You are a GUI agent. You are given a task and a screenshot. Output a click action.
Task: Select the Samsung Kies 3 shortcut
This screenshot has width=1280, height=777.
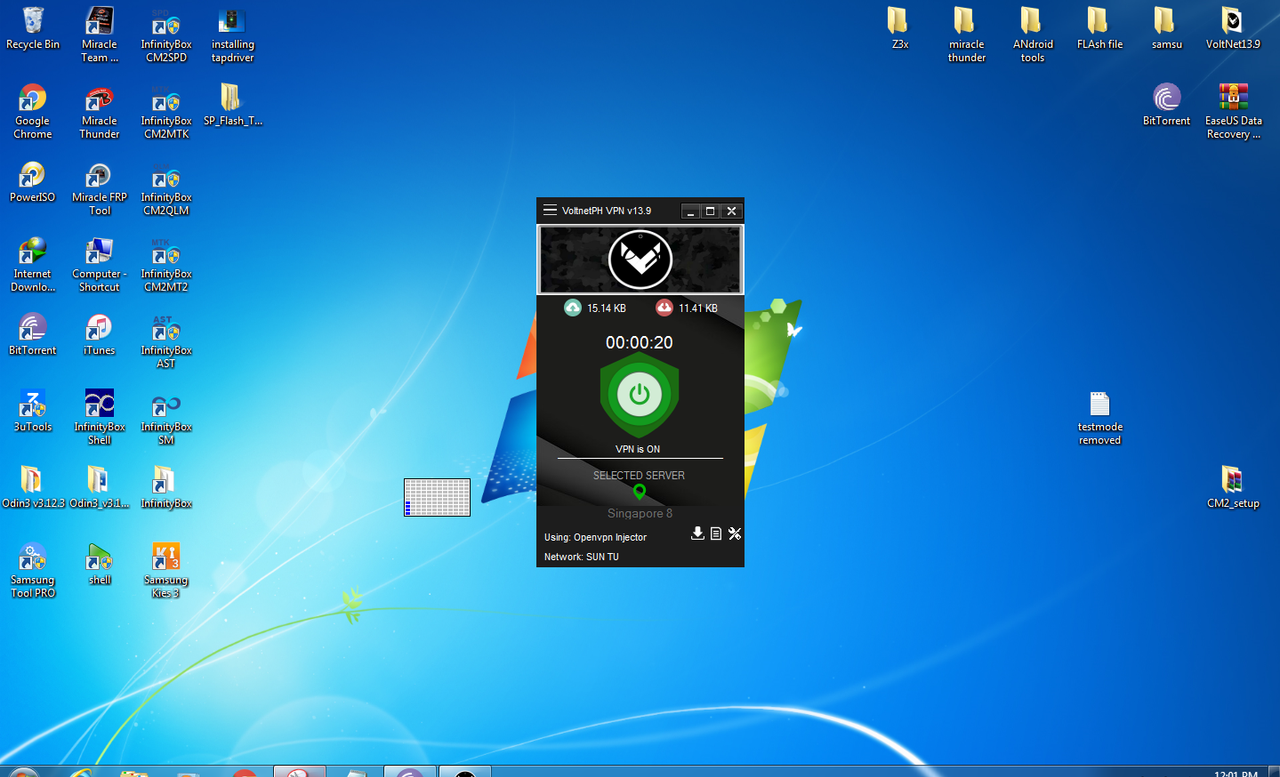[166, 570]
